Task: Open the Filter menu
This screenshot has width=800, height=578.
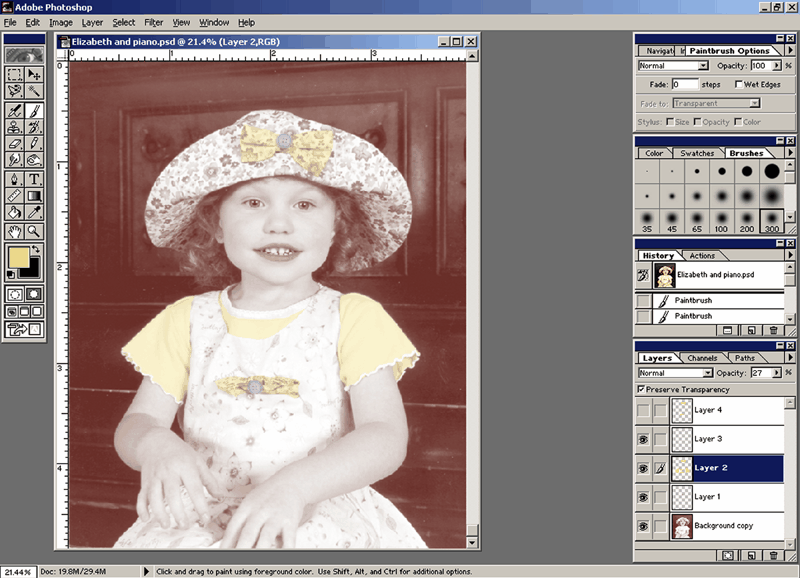Action: 153,22
